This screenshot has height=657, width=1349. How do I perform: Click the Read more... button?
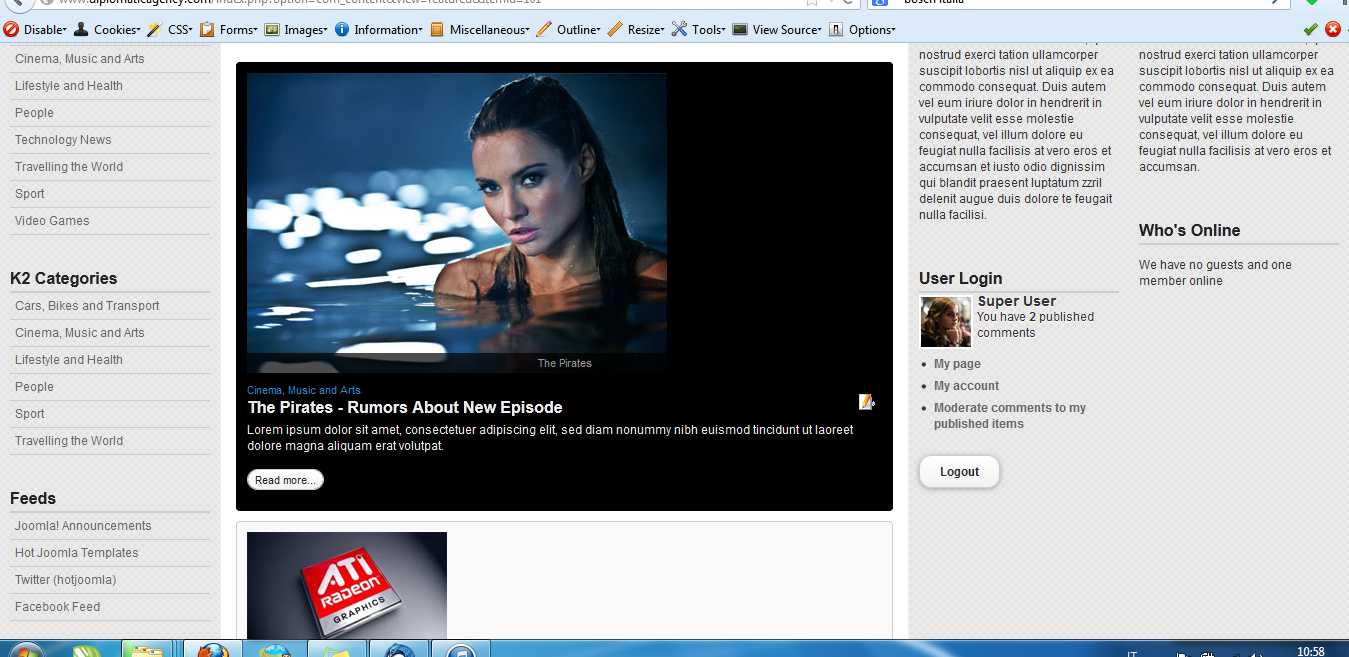tap(285, 480)
